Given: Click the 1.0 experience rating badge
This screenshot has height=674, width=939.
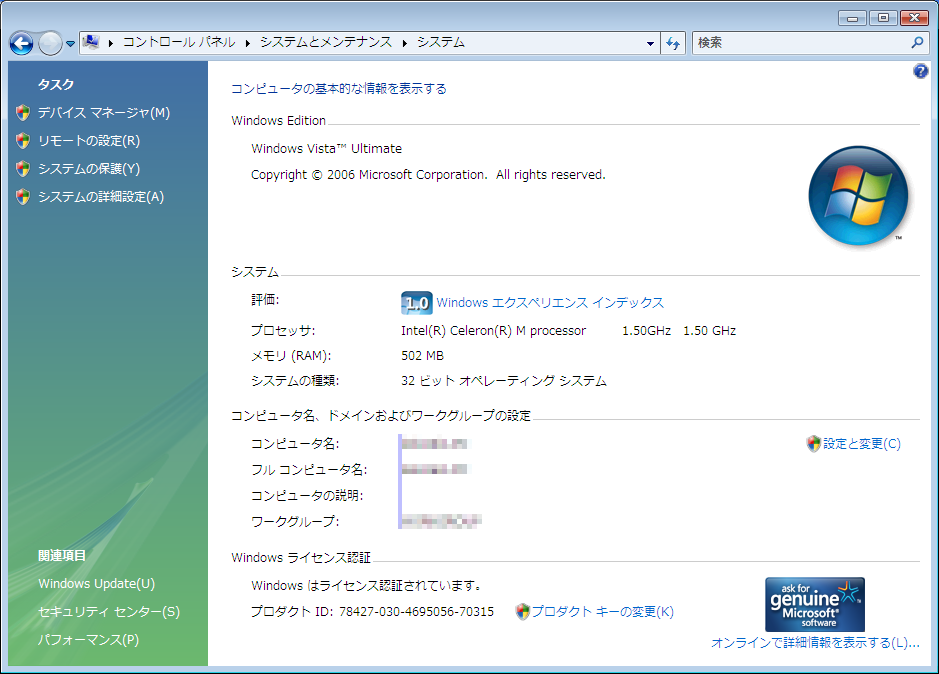Looking at the screenshot, I should coord(416,303).
